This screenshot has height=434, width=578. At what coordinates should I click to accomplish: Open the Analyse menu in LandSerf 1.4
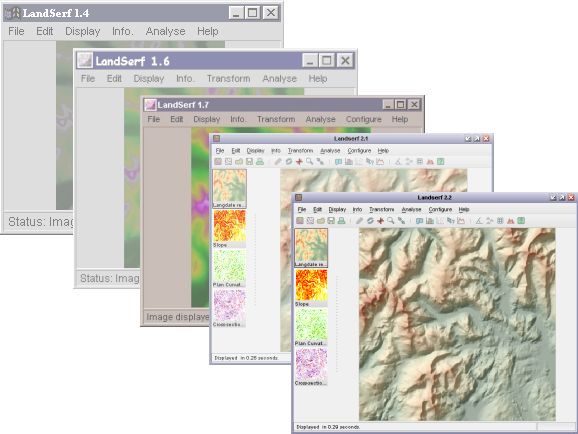(x=166, y=31)
